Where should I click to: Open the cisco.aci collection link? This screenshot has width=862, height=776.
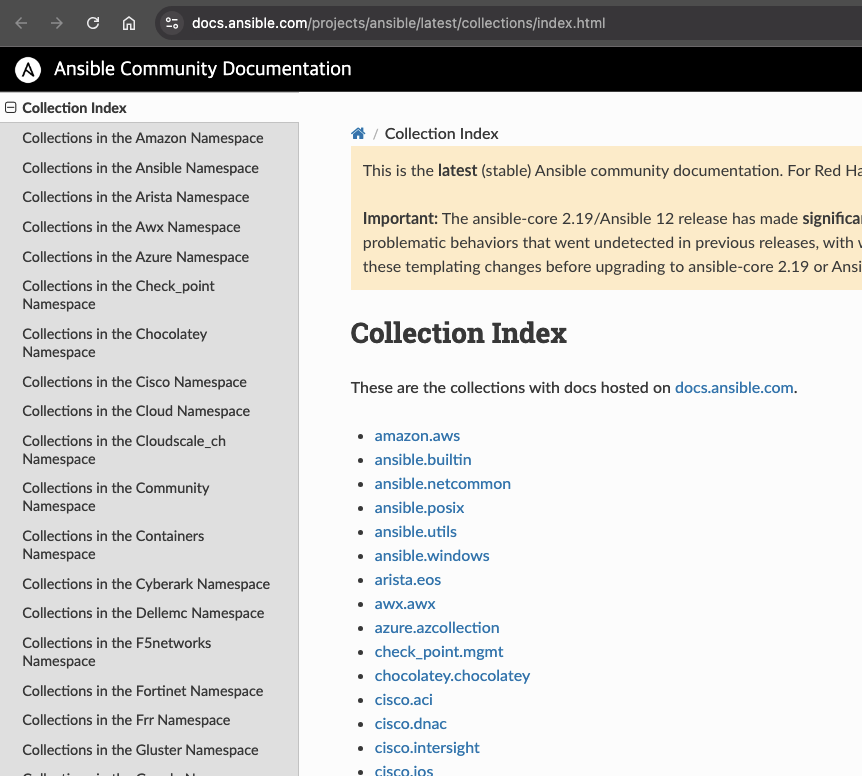(x=404, y=700)
